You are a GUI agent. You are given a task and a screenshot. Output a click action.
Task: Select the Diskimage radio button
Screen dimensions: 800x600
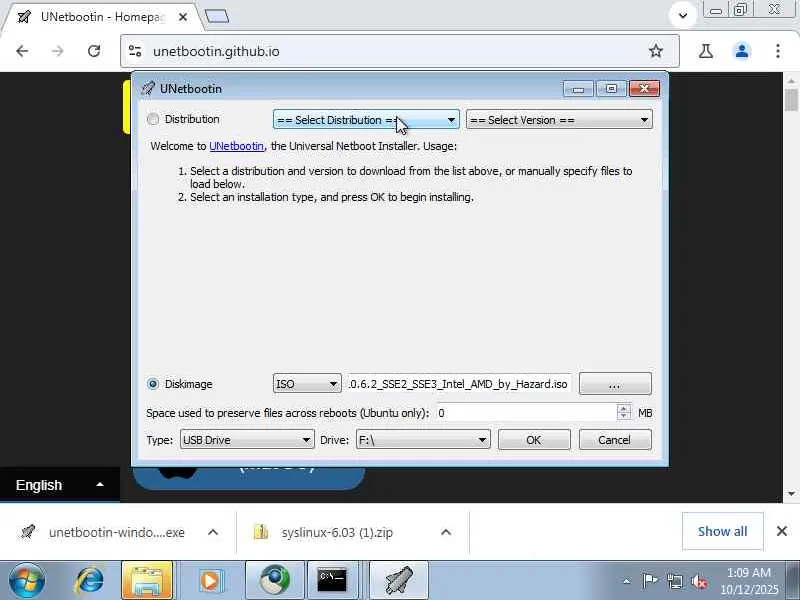[153, 384]
